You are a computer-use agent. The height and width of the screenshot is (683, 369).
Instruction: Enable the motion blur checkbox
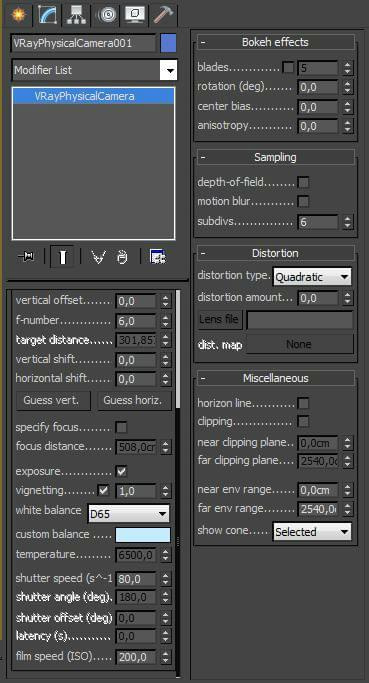[x=303, y=201]
